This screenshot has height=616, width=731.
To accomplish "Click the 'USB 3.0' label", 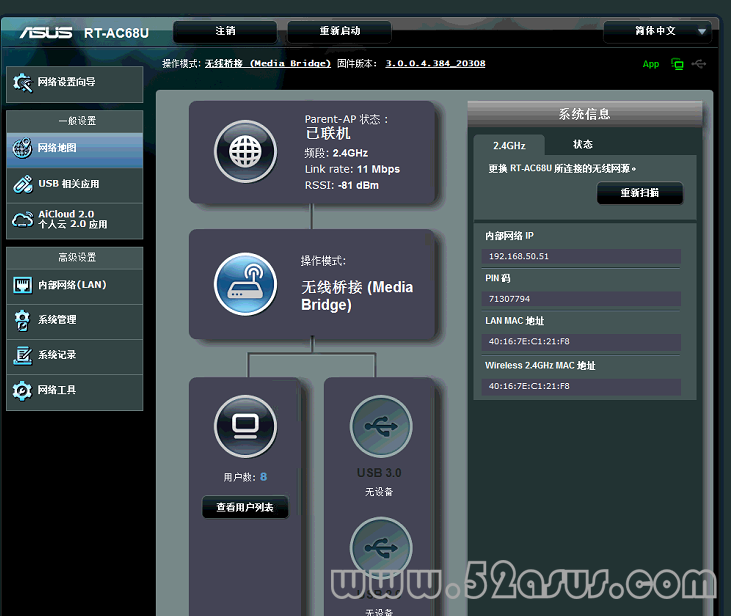I will (x=379, y=473).
